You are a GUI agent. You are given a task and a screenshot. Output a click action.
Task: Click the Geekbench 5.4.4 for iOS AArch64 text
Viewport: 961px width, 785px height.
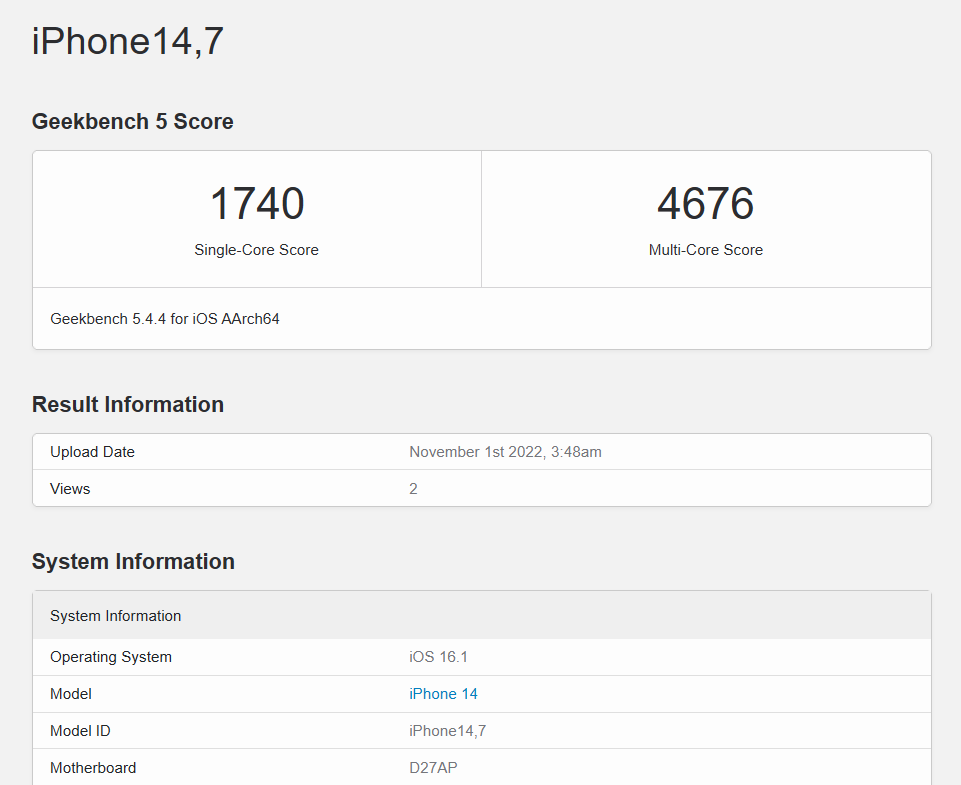coord(165,319)
